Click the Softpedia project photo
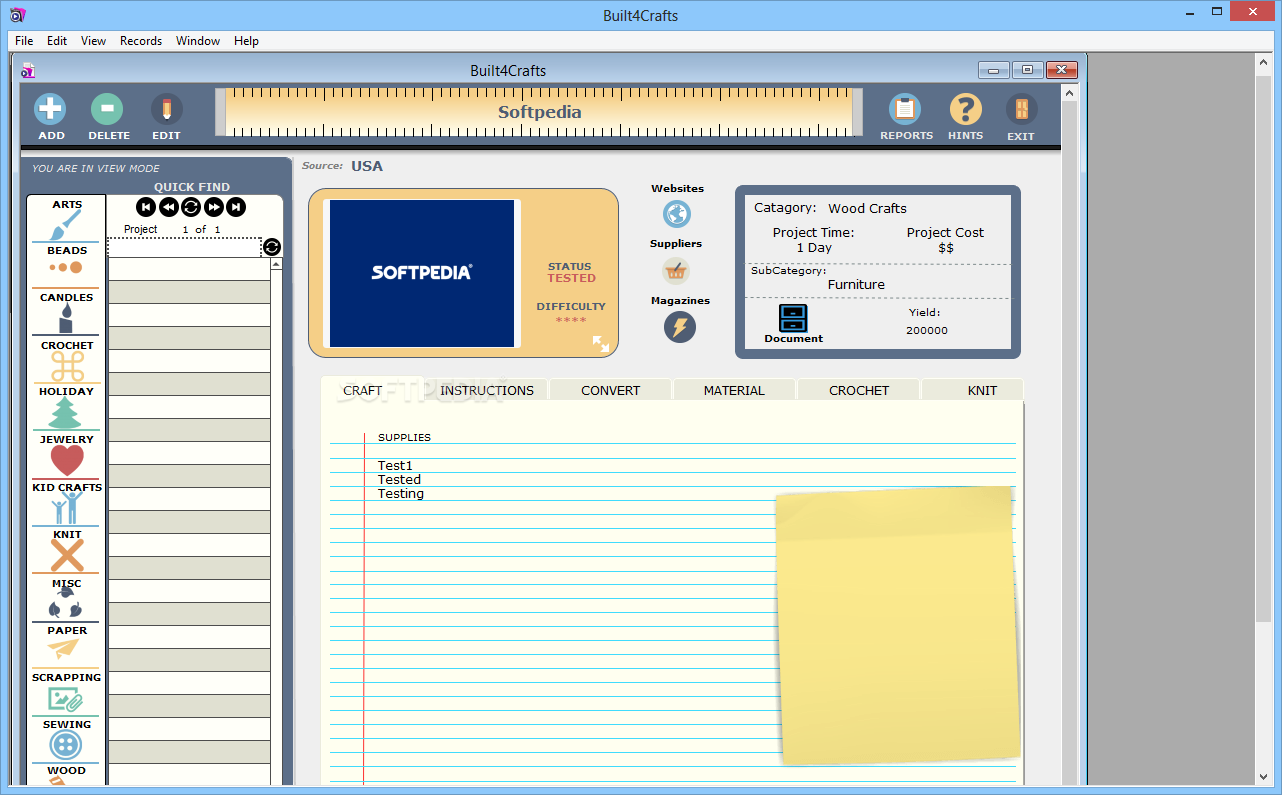 tap(422, 273)
